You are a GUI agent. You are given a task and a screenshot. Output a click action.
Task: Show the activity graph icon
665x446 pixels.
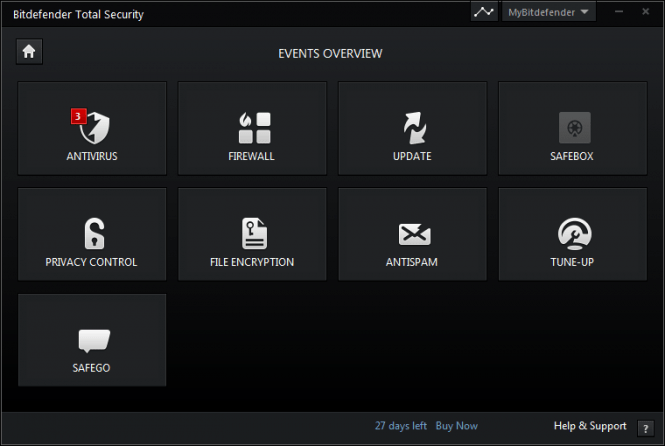(484, 12)
